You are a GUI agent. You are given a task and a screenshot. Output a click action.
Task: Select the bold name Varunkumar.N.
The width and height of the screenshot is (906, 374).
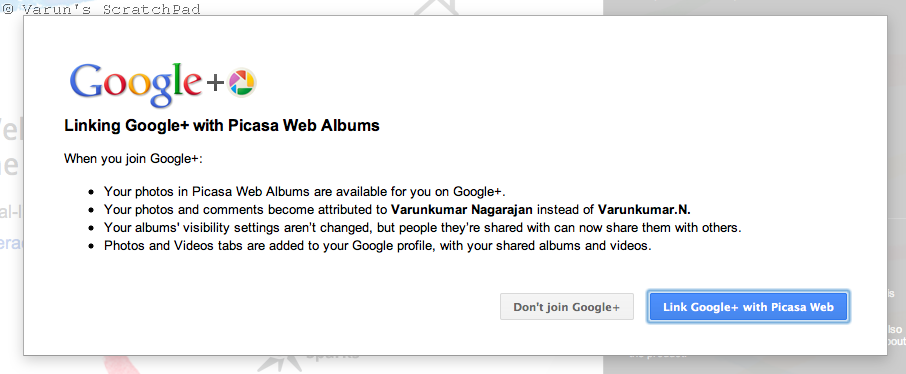tap(644, 209)
